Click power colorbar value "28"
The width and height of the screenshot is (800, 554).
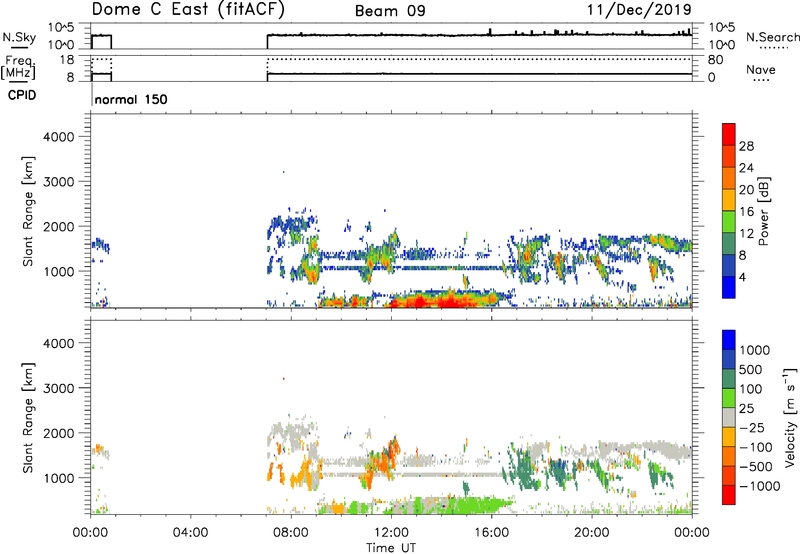(x=746, y=146)
